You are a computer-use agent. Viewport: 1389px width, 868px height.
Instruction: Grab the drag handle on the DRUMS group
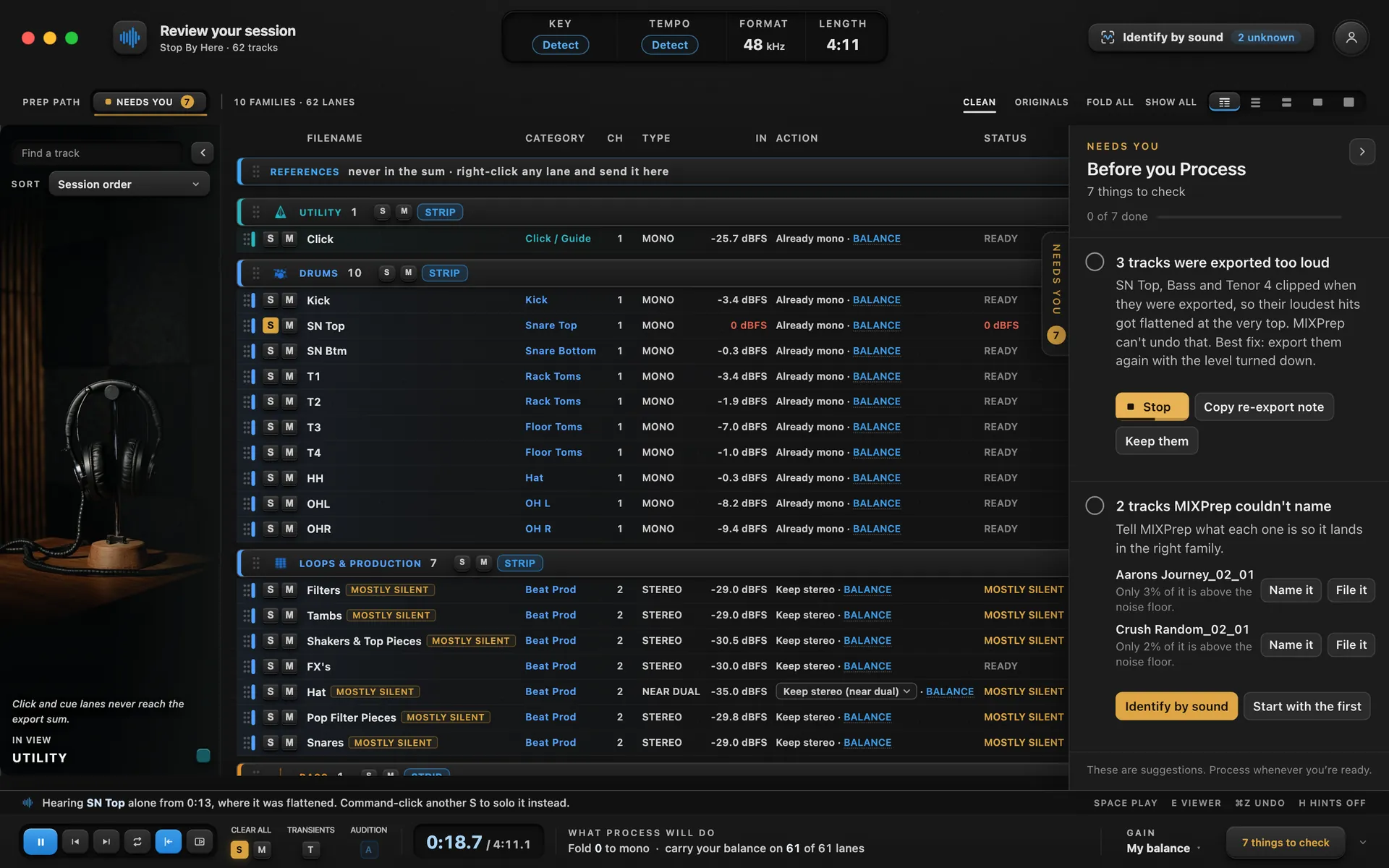pyautogui.click(x=255, y=273)
